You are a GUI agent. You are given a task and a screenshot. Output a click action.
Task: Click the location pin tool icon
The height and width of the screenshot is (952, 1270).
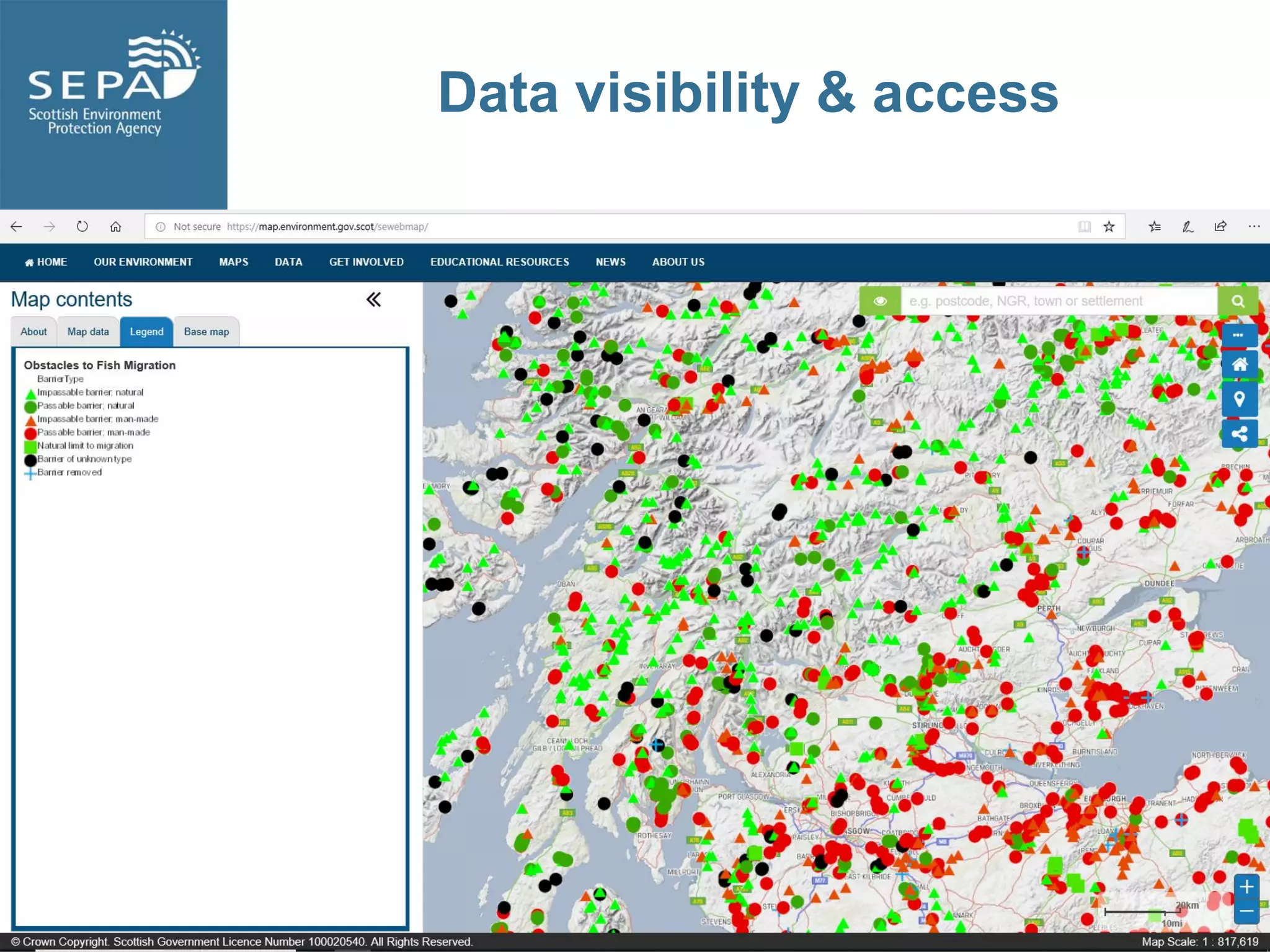coord(1239,400)
